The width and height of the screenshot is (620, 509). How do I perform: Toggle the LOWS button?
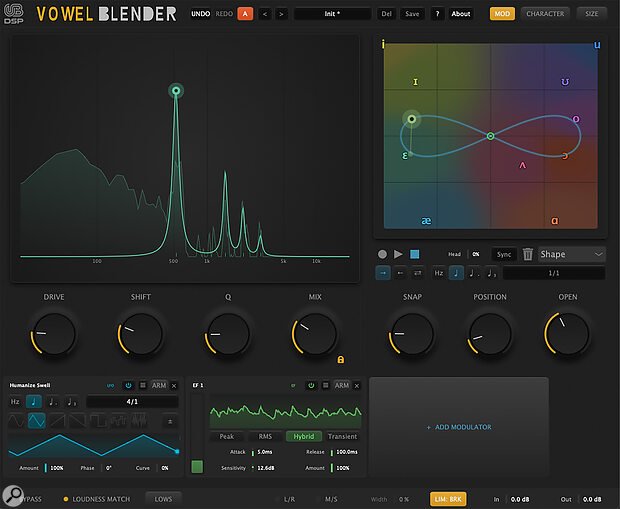(163, 499)
